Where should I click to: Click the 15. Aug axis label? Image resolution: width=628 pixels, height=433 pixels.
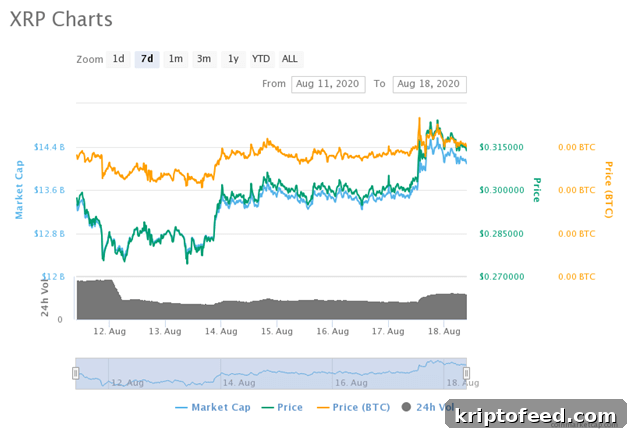pos(277,331)
